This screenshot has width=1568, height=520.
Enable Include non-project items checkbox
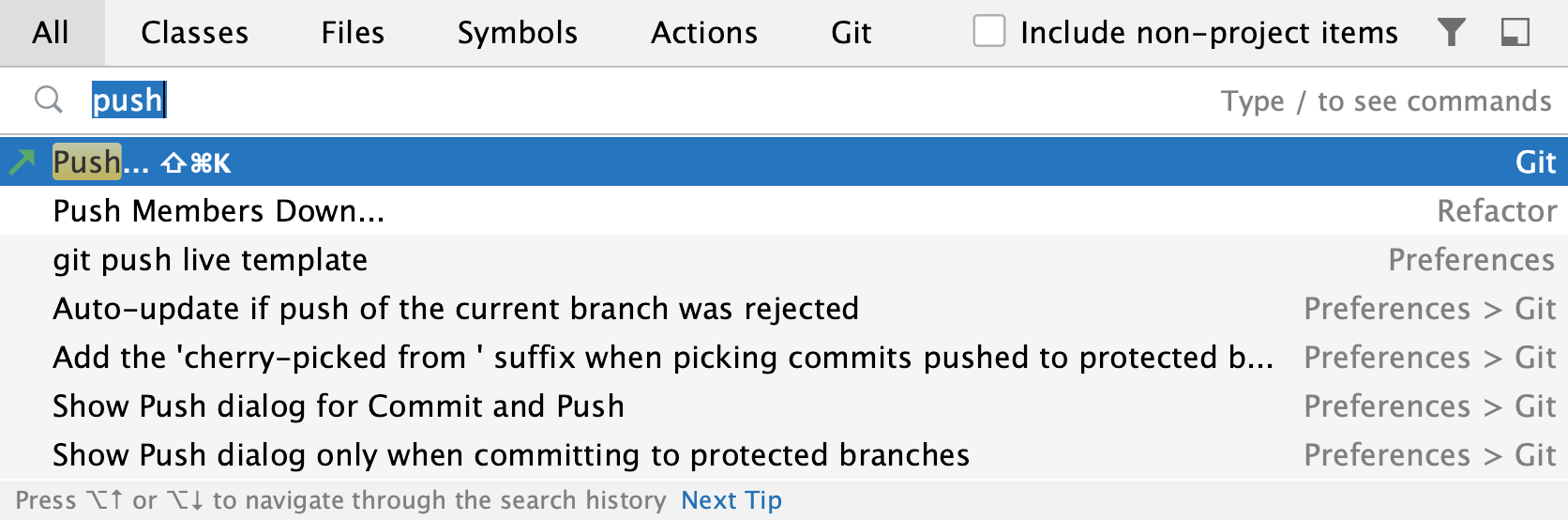988,31
